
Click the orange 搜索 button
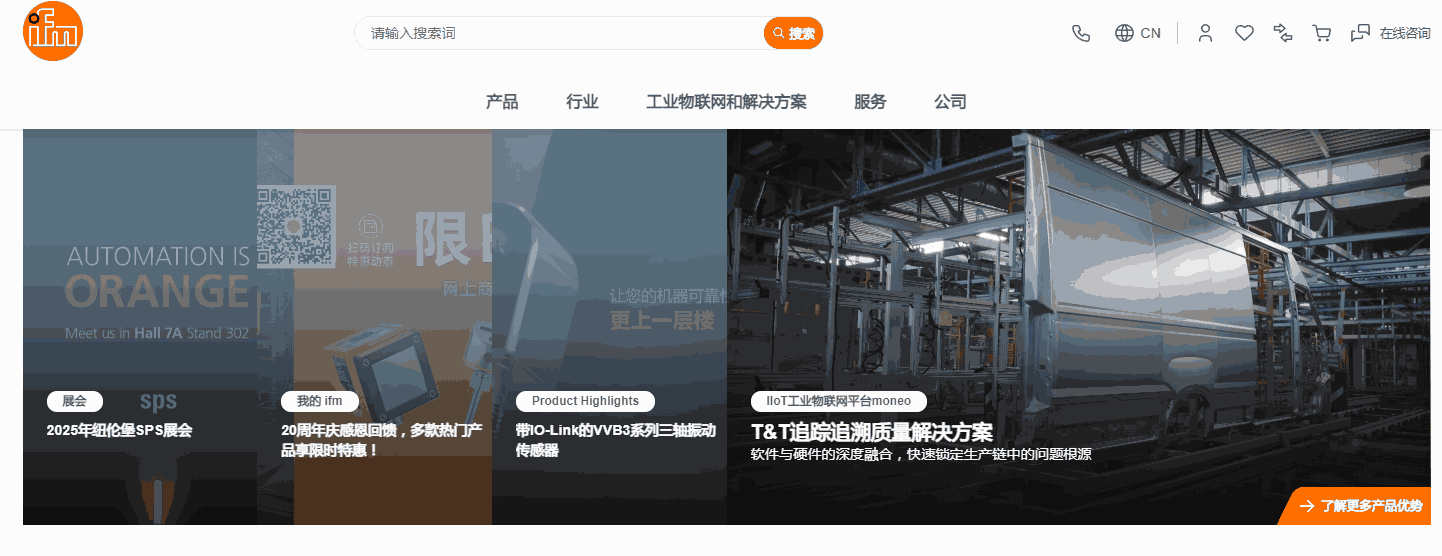pyautogui.click(x=793, y=33)
